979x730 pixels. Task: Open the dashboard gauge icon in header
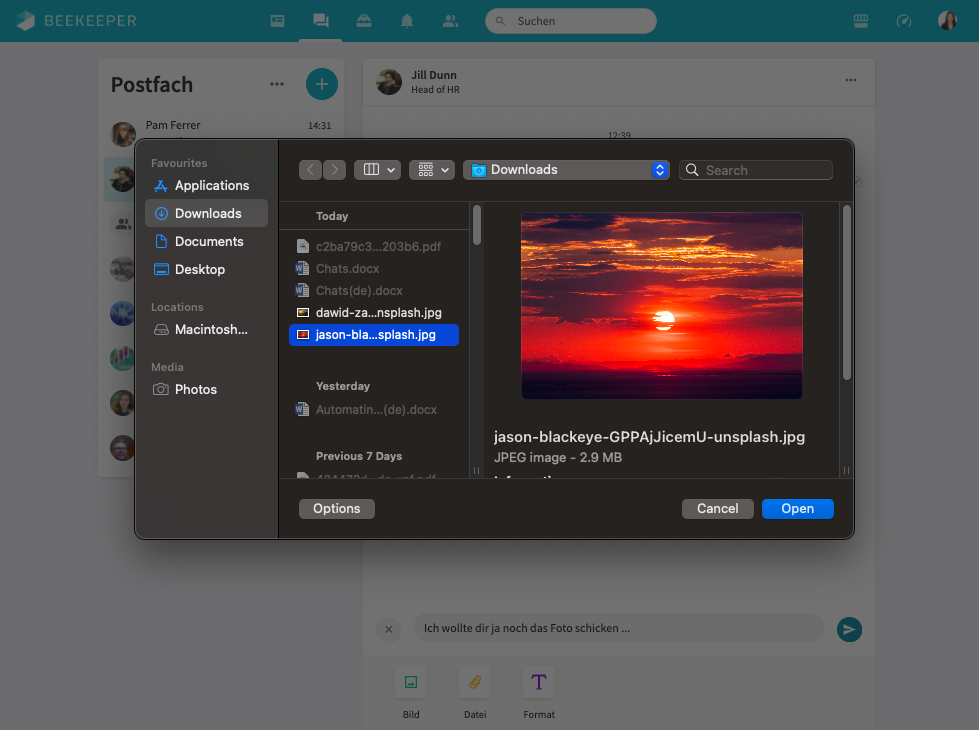(904, 21)
